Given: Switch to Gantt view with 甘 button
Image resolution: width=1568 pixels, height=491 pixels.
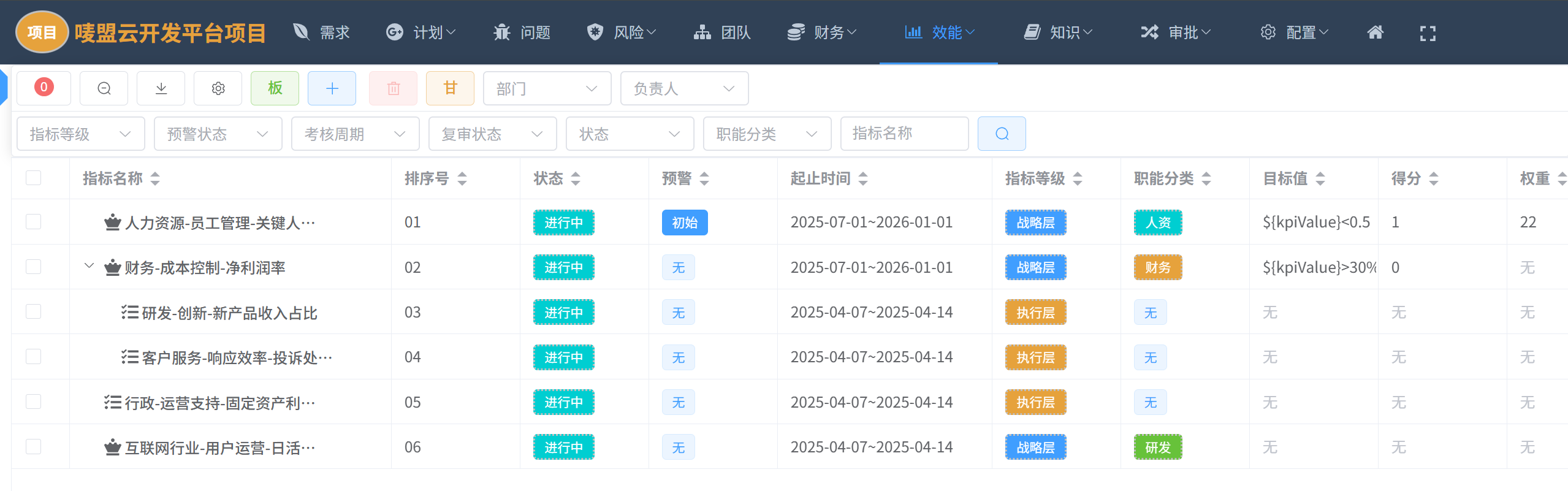Looking at the screenshot, I should [x=450, y=88].
